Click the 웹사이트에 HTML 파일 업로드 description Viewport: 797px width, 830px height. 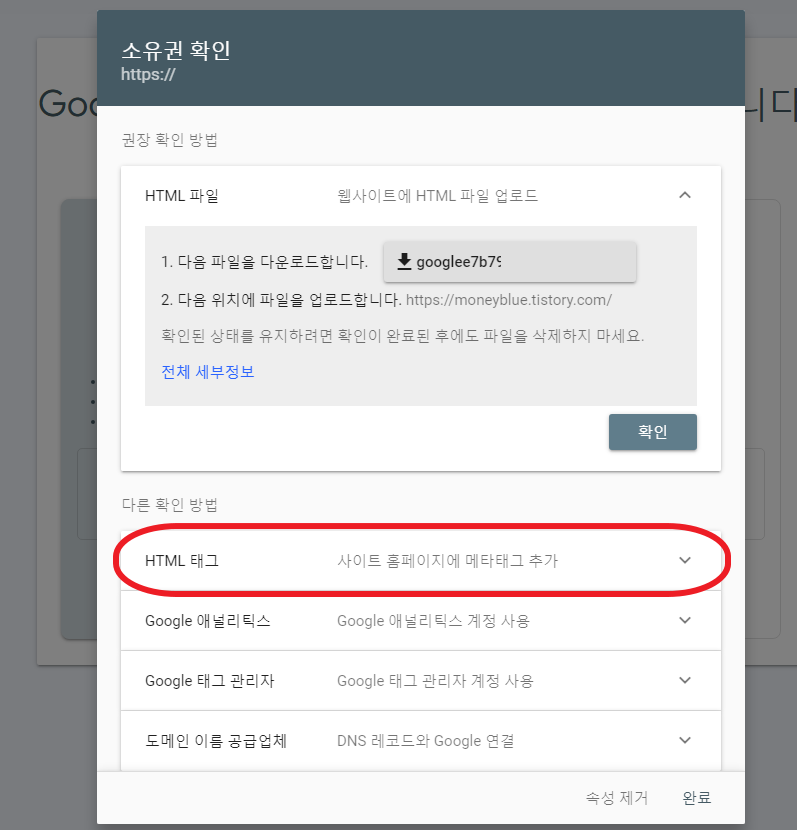coord(437,196)
